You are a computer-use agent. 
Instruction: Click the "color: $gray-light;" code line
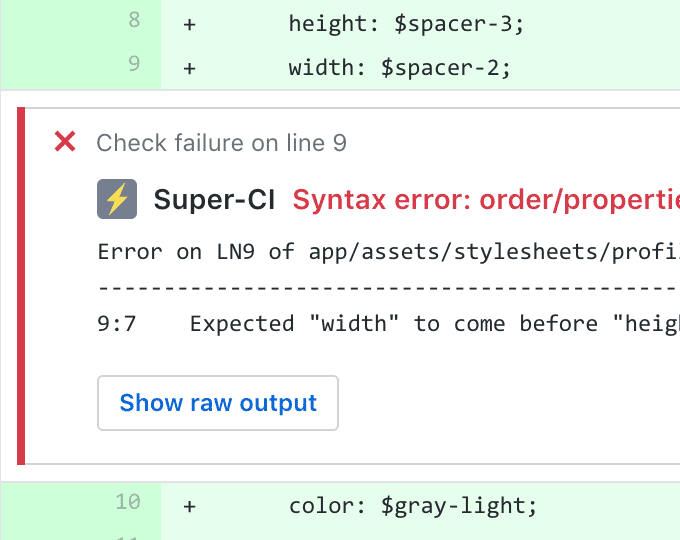click(413, 507)
